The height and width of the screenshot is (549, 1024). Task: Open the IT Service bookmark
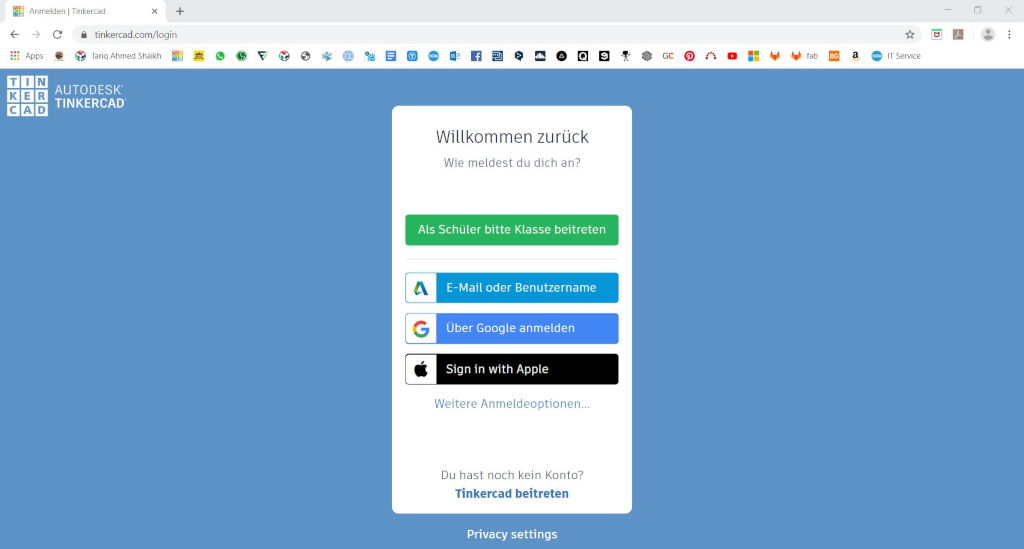[x=896, y=56]
